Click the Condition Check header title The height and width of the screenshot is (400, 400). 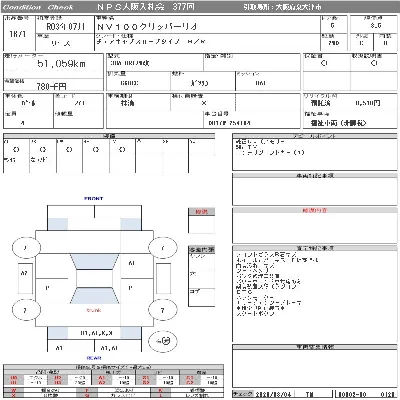pyautogui.click(x=38, y=7)
